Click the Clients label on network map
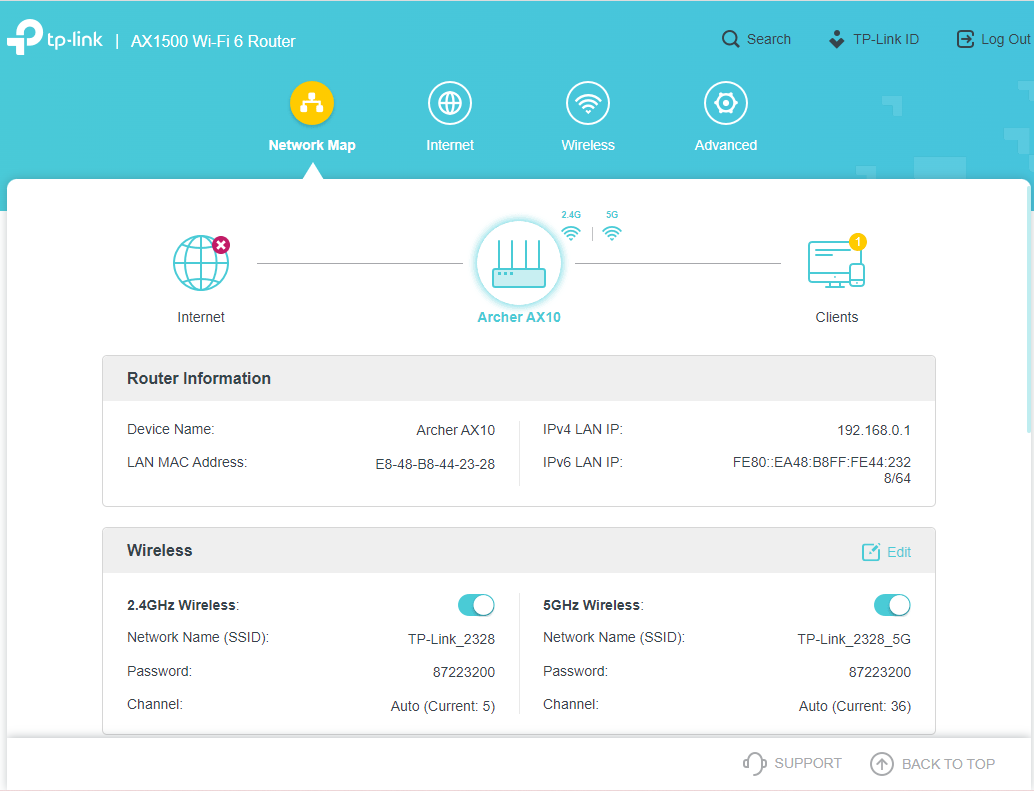 (837, 317)
